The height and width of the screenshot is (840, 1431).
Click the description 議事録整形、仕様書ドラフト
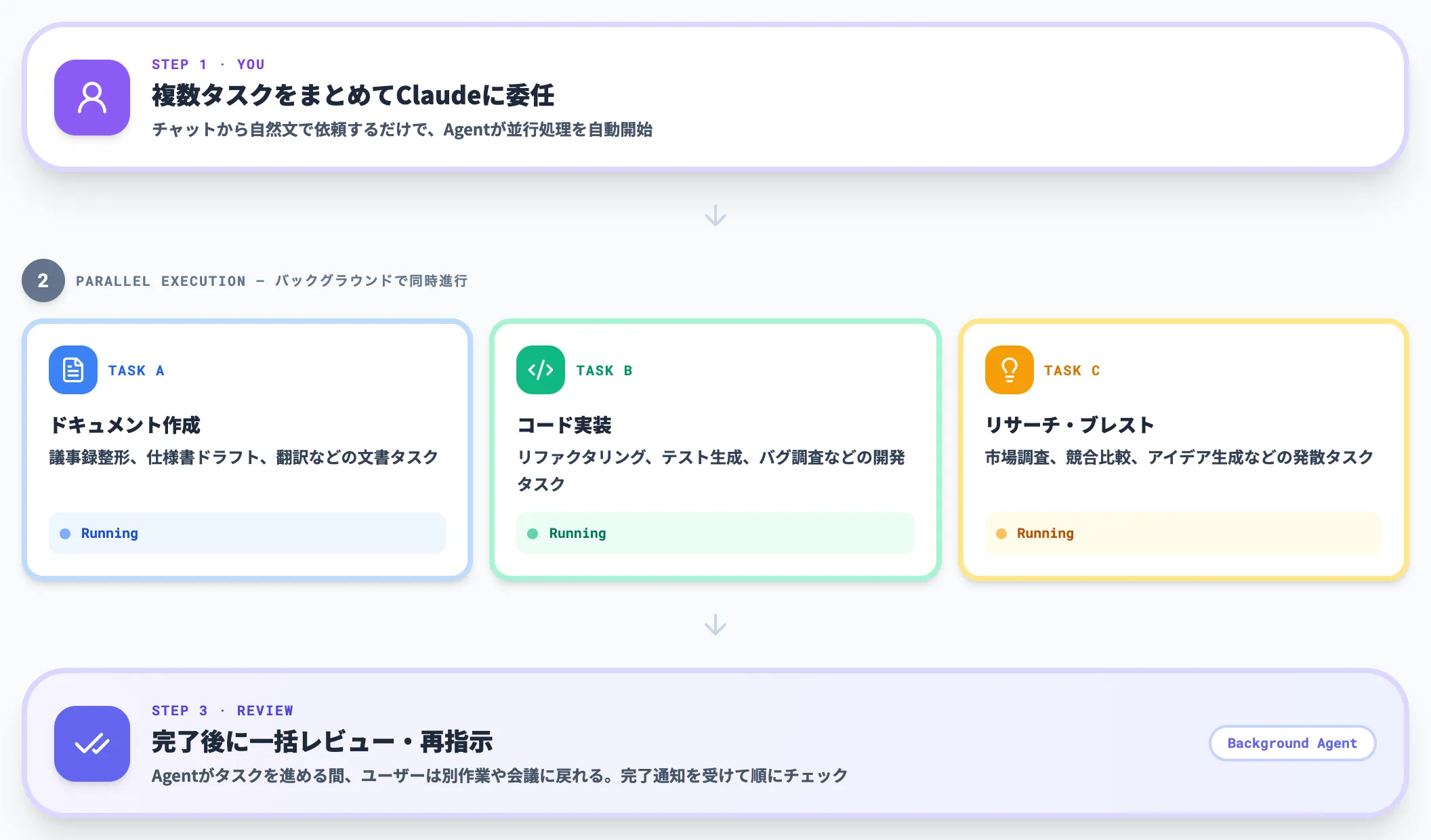[244, 457]
